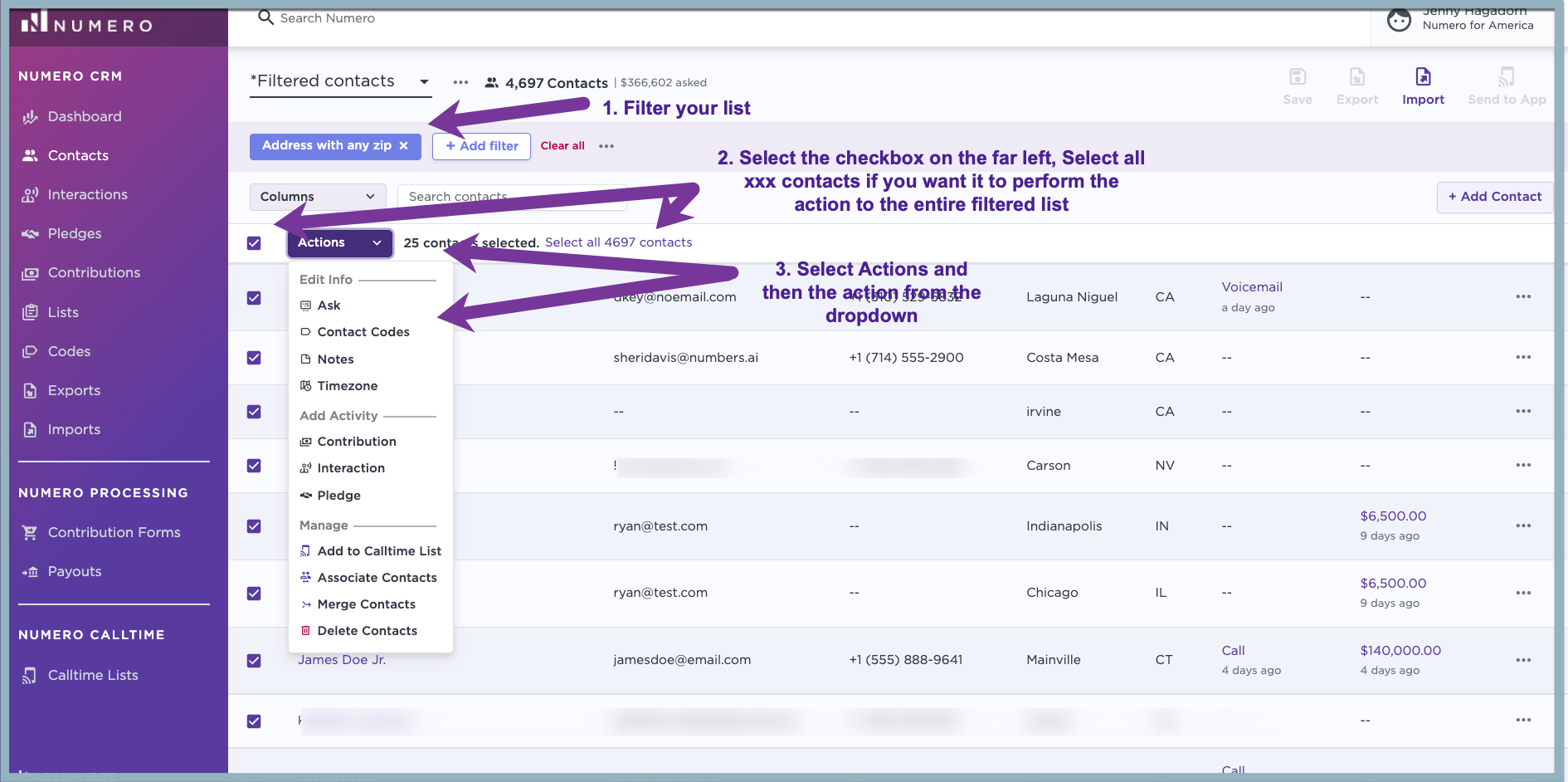Uncheck the Laguna Niguel contact checkbox
The height and width of the screenshot is (782, 1568).
pos(254,298)
